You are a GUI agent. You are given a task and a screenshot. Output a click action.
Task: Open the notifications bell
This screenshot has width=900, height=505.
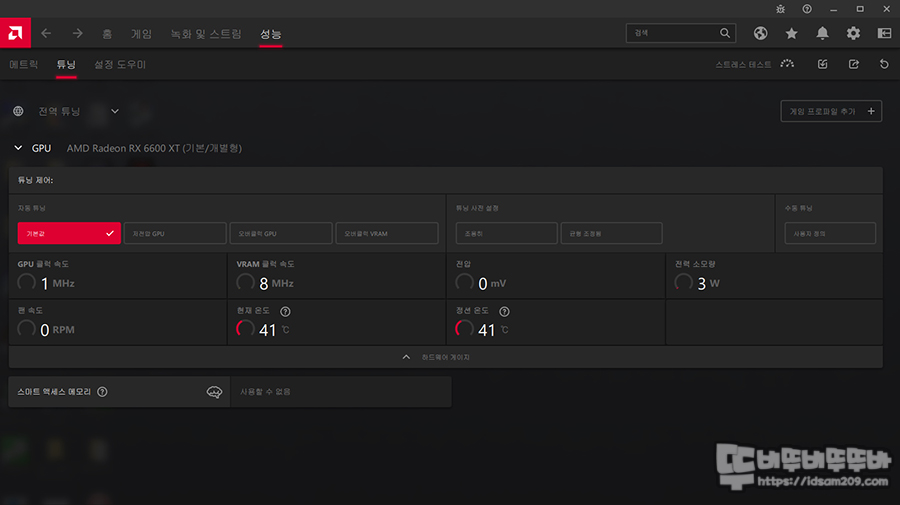pos(823,33)
